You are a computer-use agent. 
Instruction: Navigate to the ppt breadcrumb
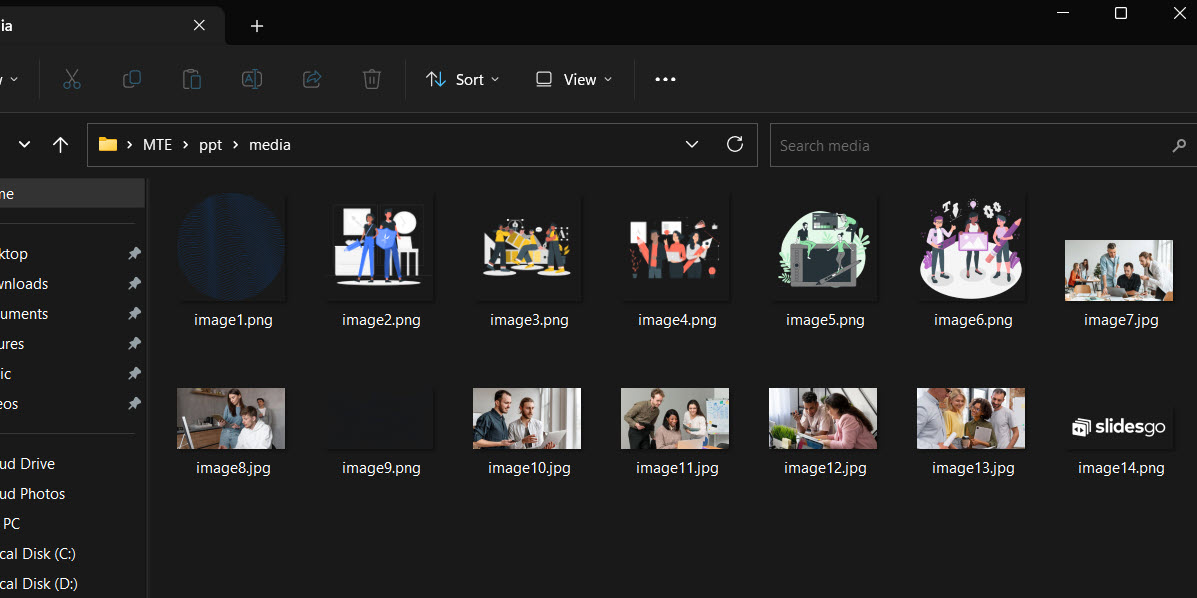coord(210,144)
